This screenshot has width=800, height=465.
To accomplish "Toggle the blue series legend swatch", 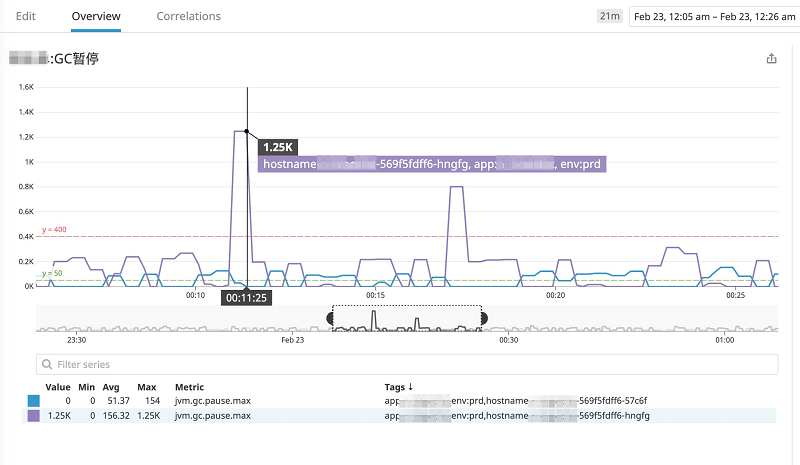I will (x=34, y=401).
